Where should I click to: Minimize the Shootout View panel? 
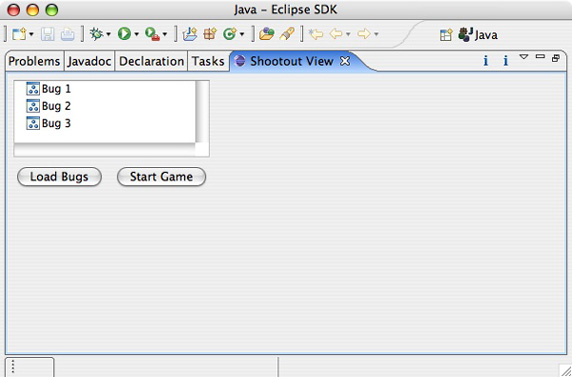tap(540, 57)
